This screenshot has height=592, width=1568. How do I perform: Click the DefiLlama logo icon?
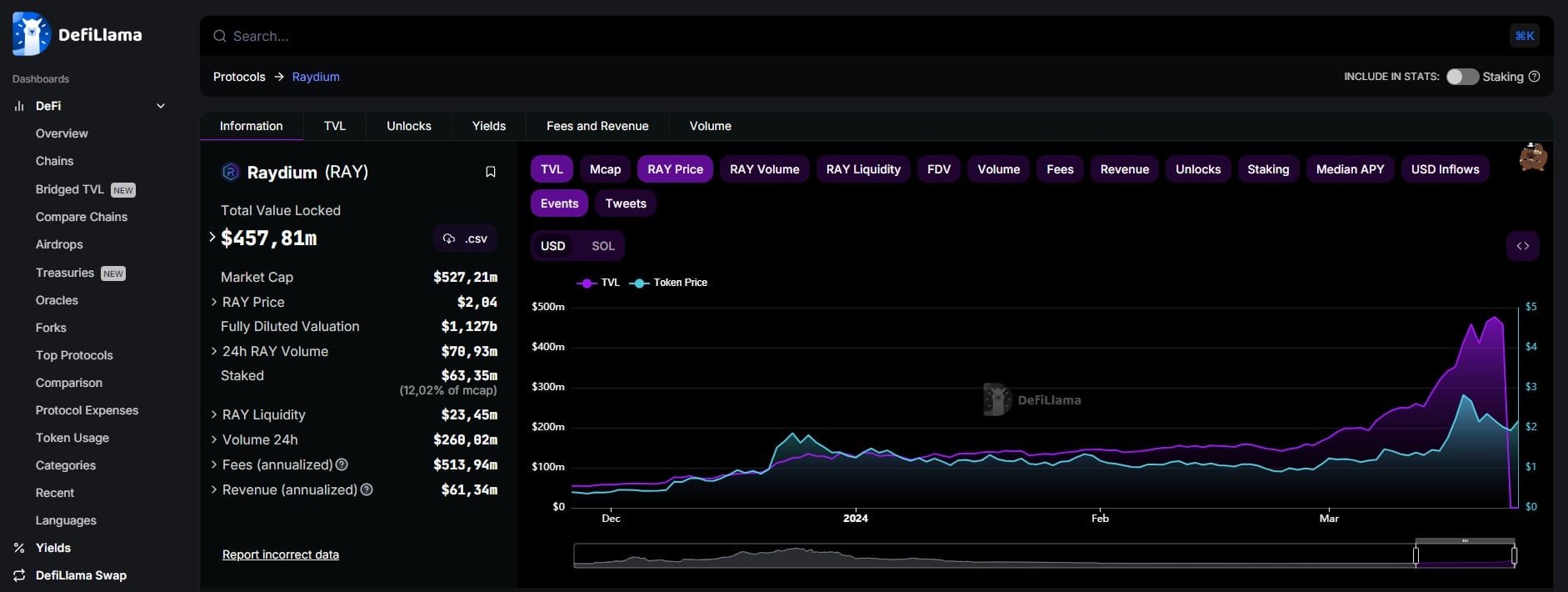click(x=31, y=34)
